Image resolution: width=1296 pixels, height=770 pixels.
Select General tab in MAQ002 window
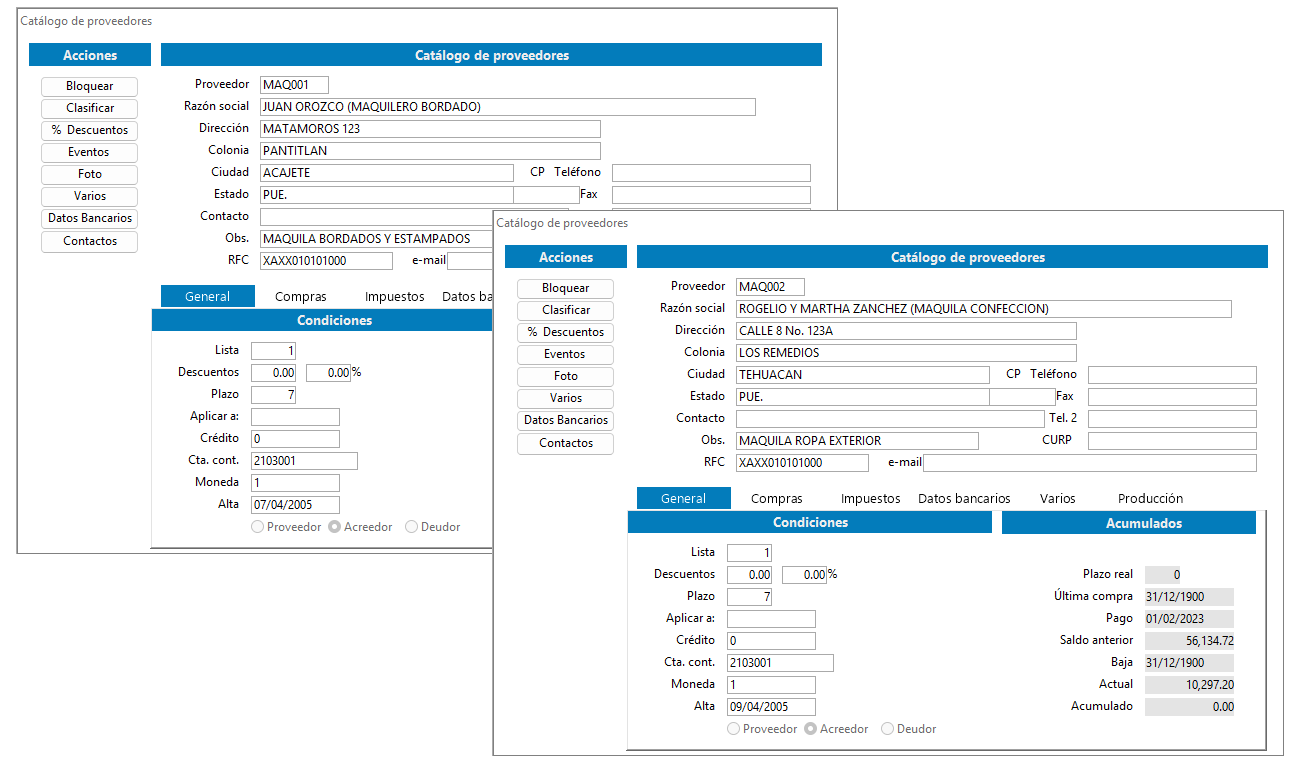coord(683,498)
